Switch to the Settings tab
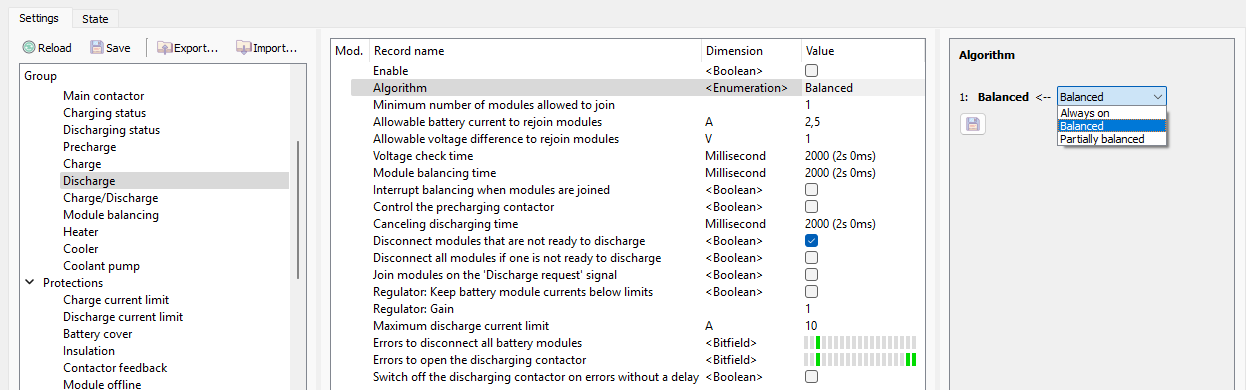Image resolution: width=1246 pixels, height=390 pixels. (x=39, y=18)
